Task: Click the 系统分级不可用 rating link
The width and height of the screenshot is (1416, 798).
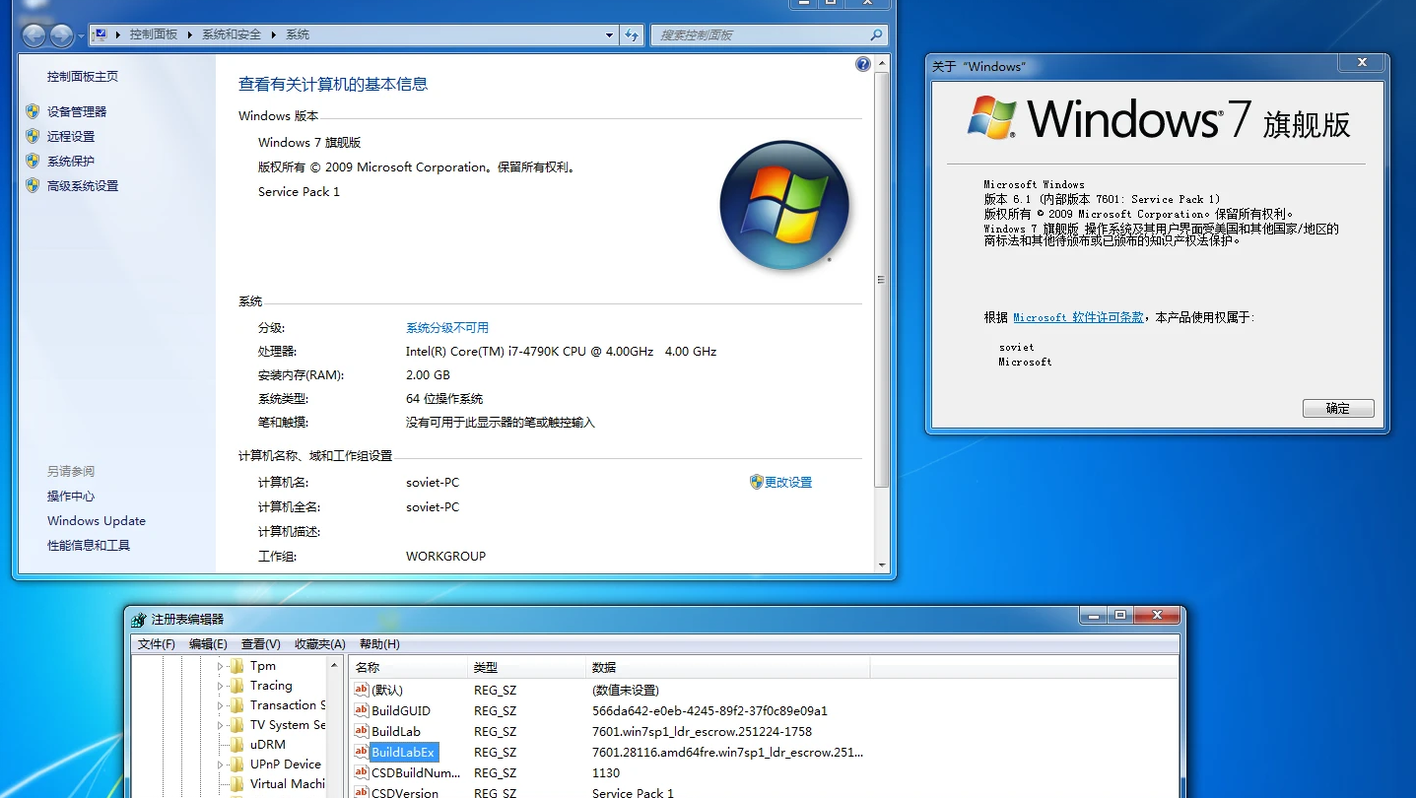Action: [447, 328]
